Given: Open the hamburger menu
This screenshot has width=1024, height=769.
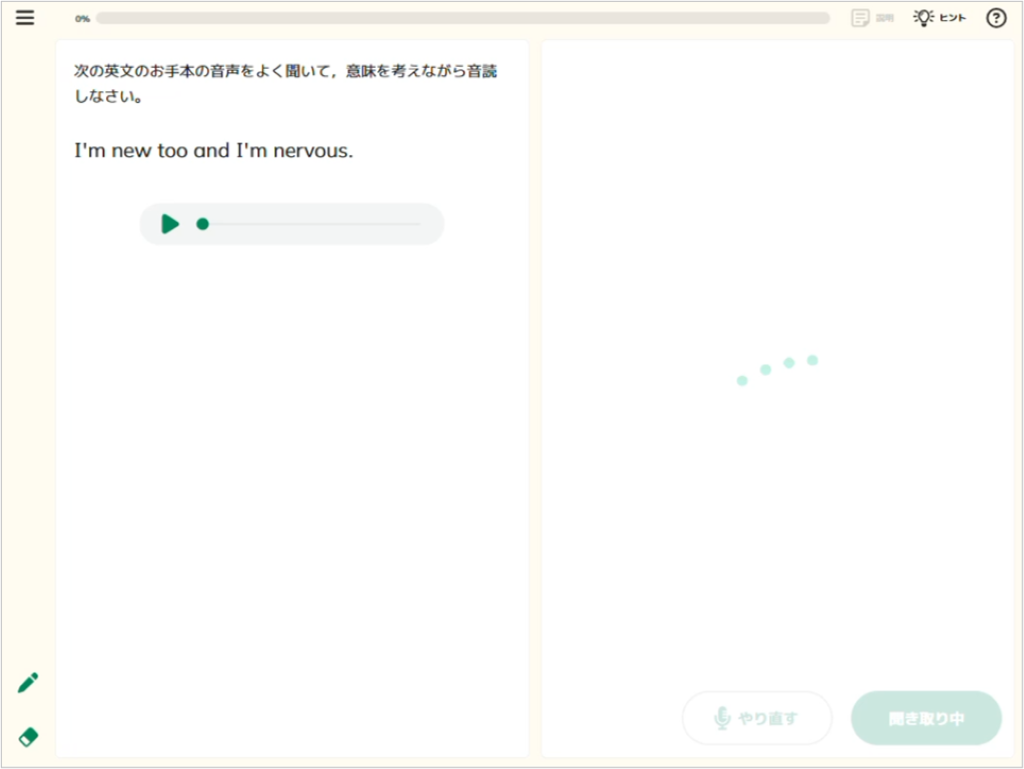Looking at the screenshot, I should point(25,18).
